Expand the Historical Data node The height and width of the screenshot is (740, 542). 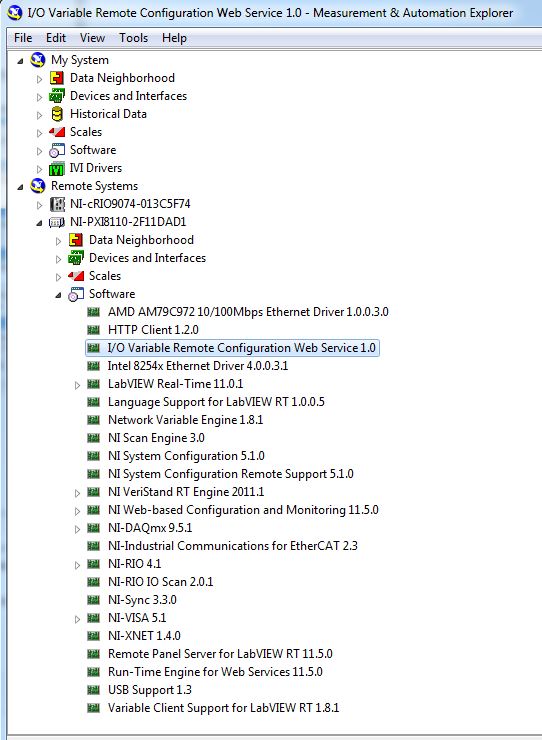pyautogui.click(x=39, y=115)
